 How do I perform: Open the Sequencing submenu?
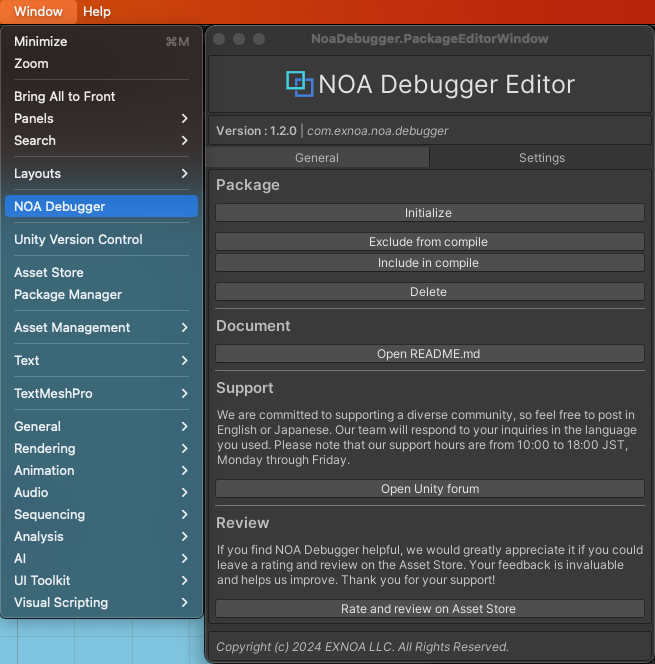101,515
